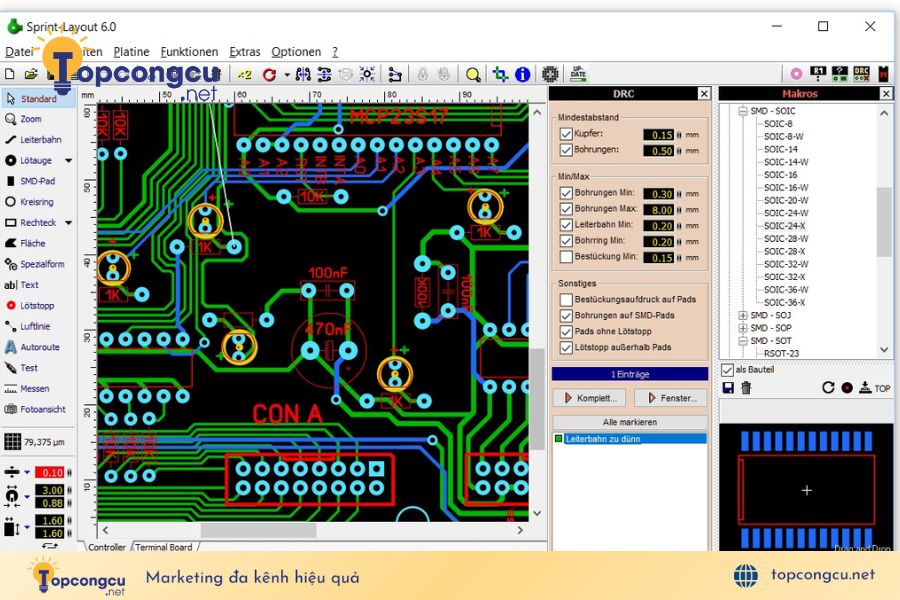Open the Funktionen menu

point(189,52)
